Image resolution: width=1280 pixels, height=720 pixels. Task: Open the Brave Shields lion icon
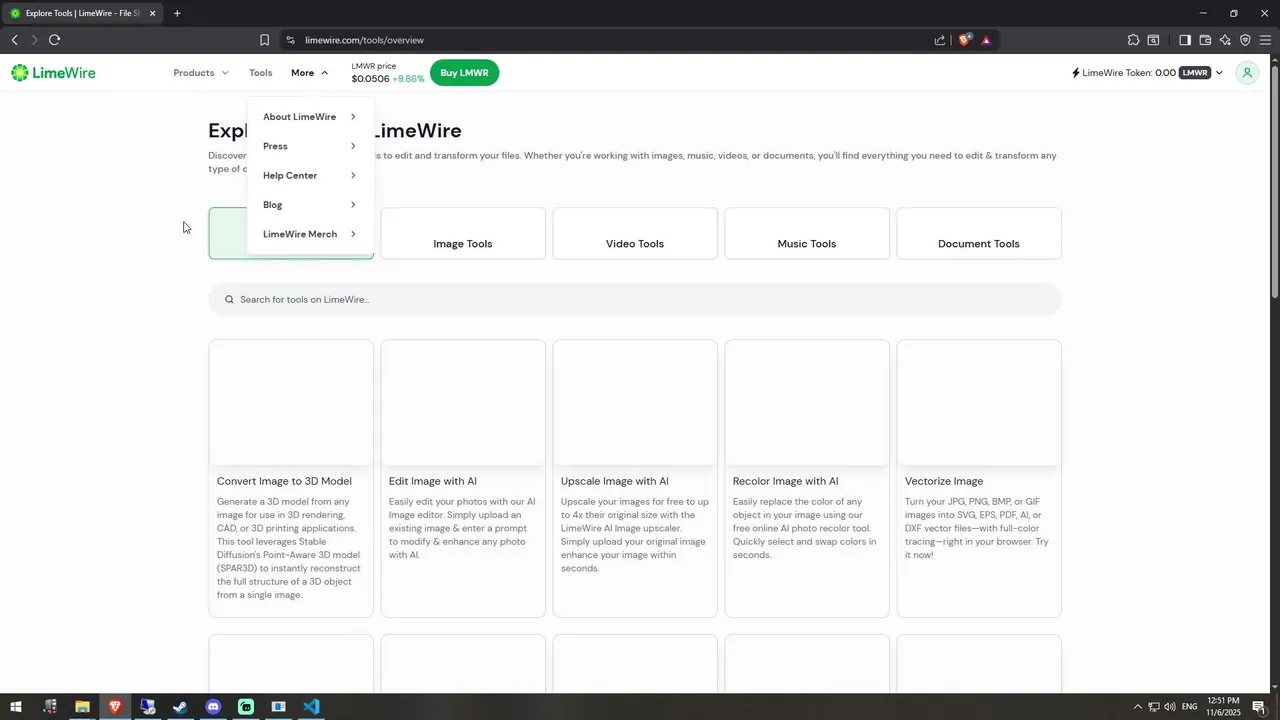[x=965, y=40]
